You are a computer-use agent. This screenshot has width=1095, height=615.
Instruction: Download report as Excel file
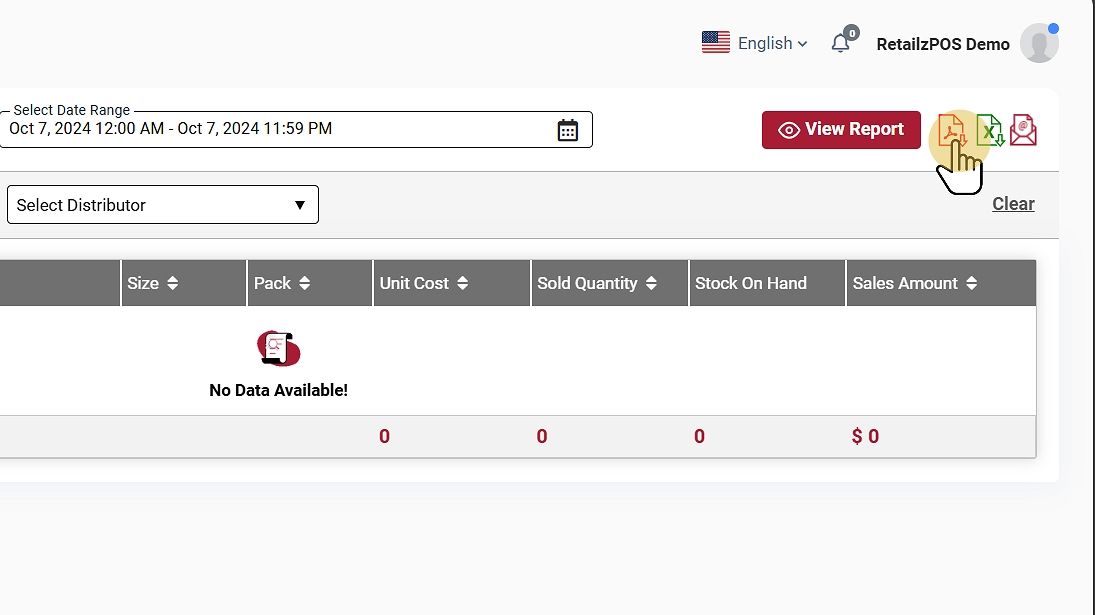pyautogui.click(x=990, y=130)
